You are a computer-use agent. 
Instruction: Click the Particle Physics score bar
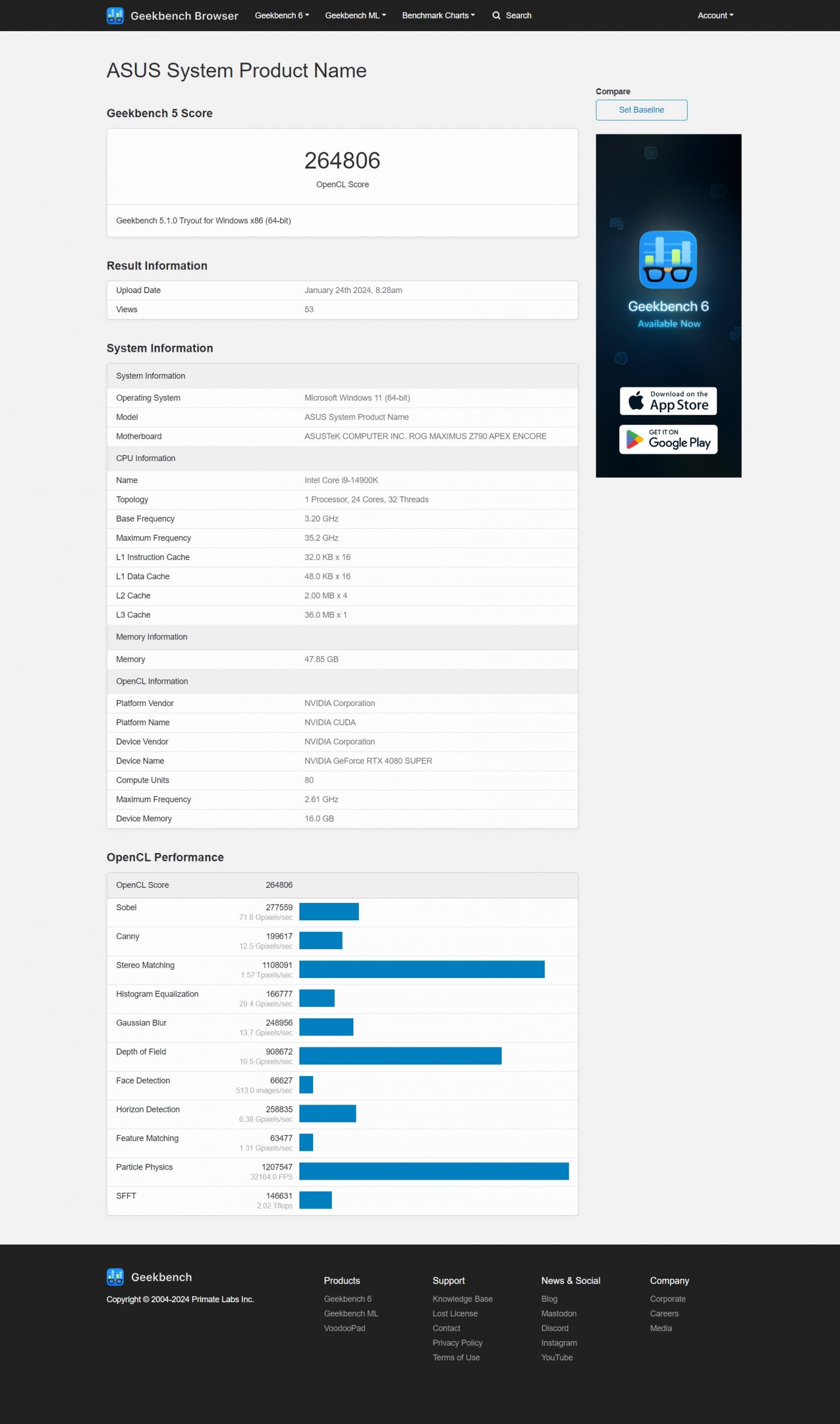[434, 1171]
